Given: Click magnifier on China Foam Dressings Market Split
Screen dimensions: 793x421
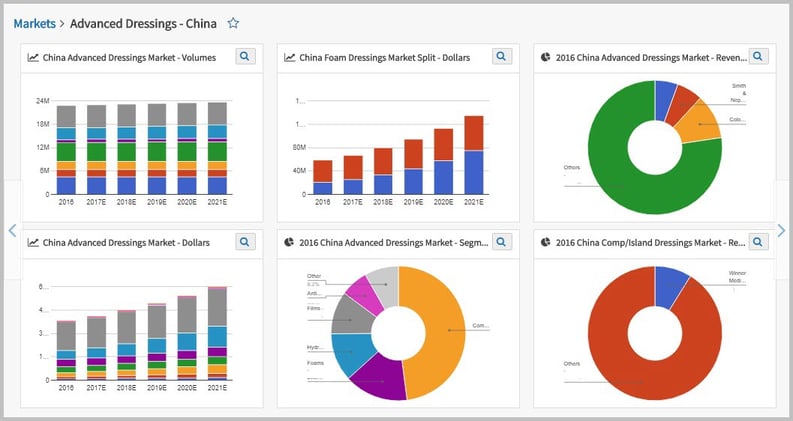Looking at the screenshot, I should 502,57.
